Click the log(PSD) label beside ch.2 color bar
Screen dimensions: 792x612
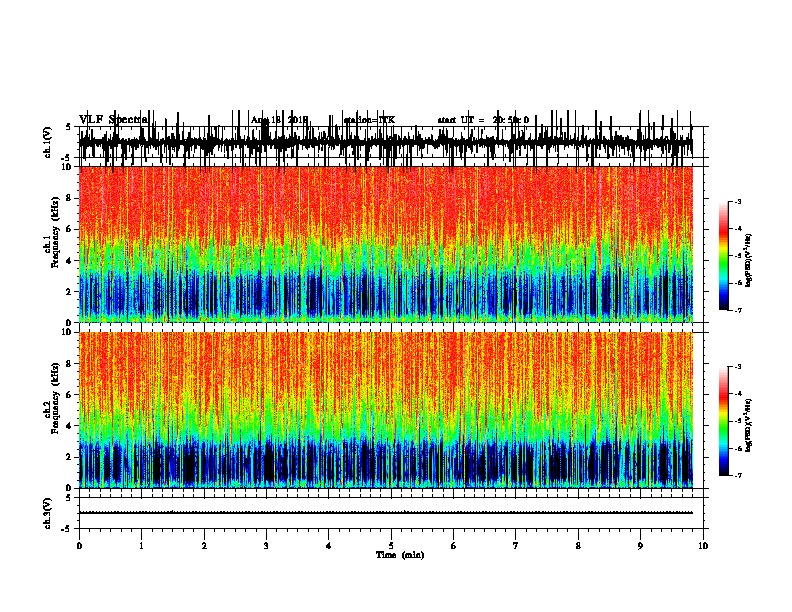pyautogui.click(x=749, y=425)
